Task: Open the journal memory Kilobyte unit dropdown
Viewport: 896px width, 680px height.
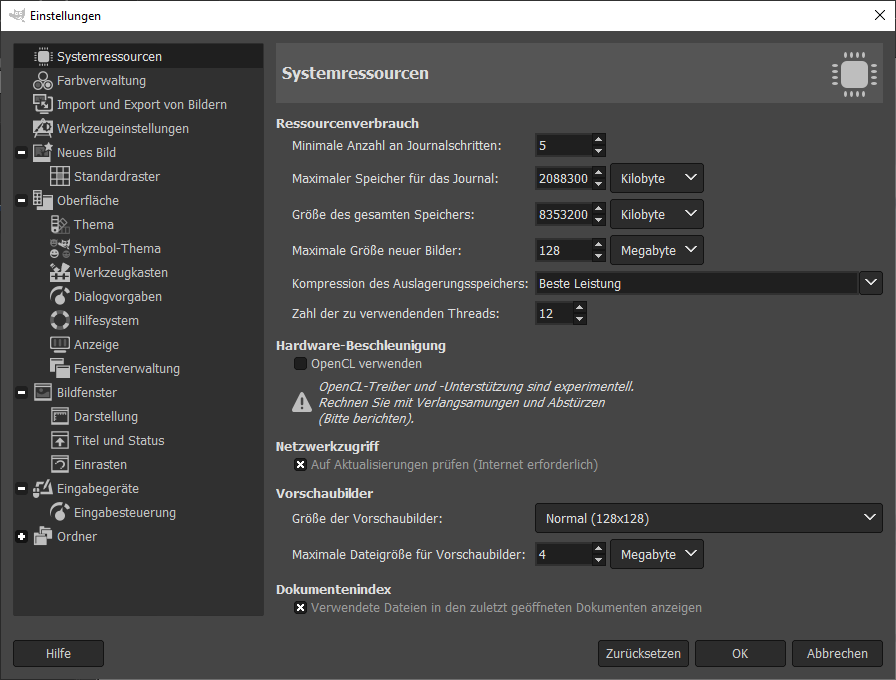Action: click(657, 178)
